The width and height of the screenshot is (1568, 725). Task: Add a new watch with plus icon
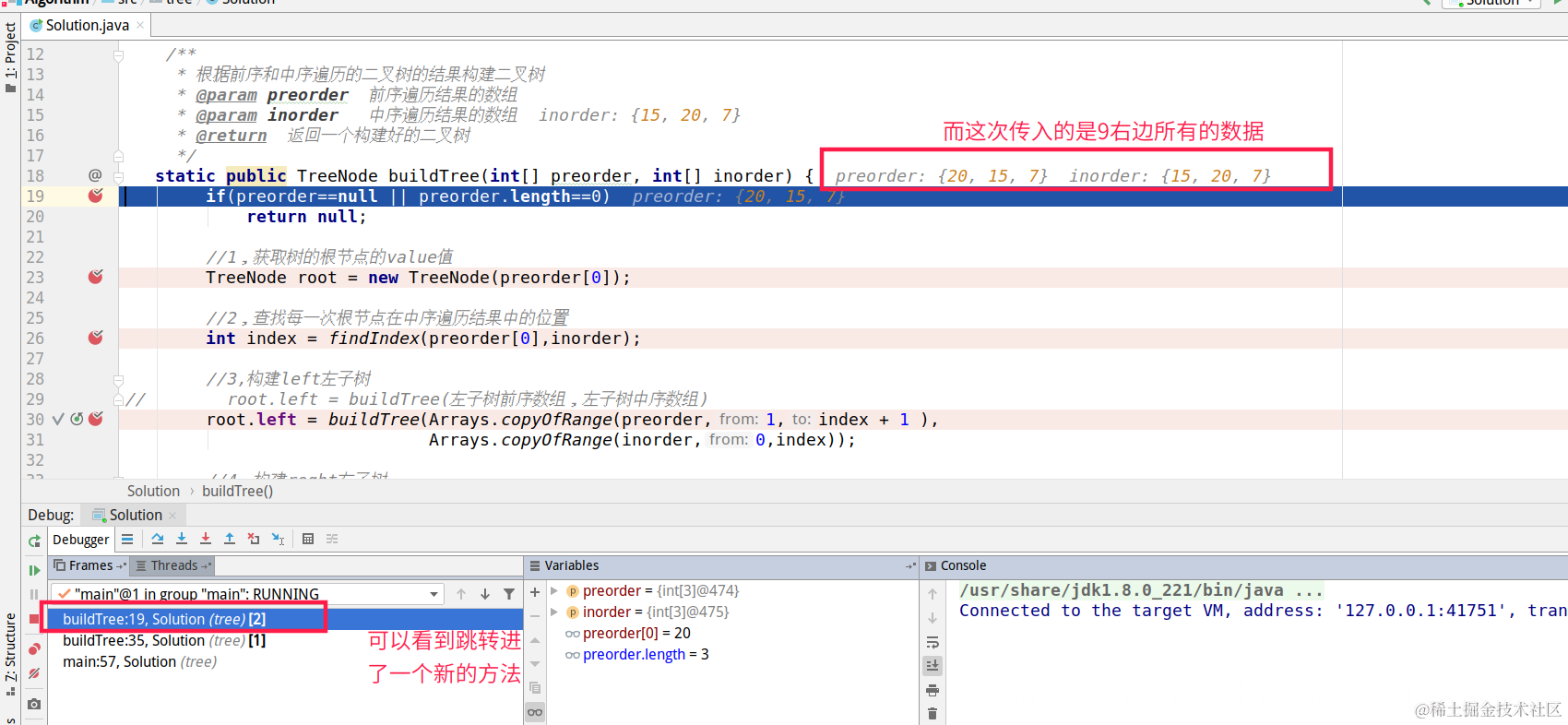click(535, 591)
